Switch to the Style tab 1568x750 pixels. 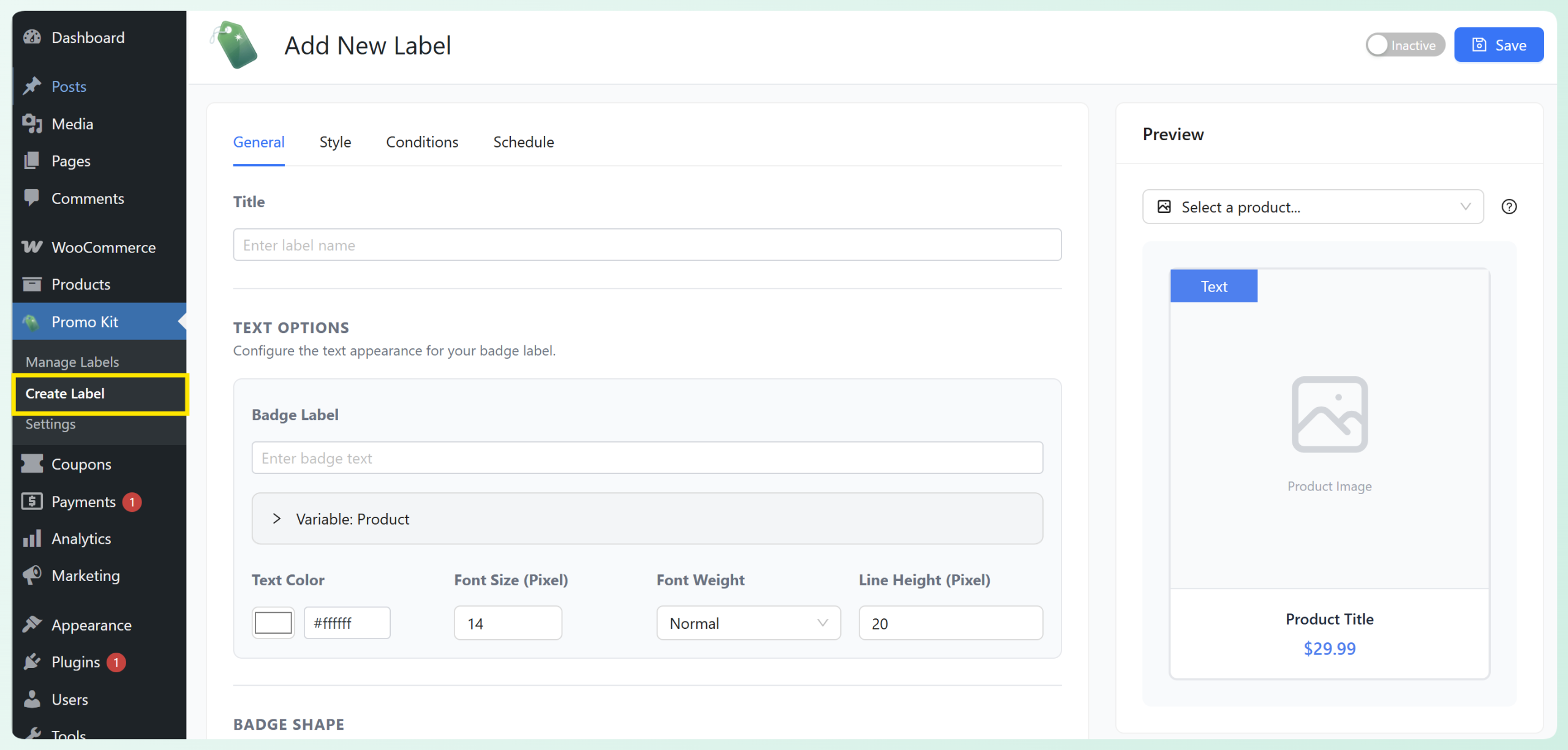tap(335, 142)
